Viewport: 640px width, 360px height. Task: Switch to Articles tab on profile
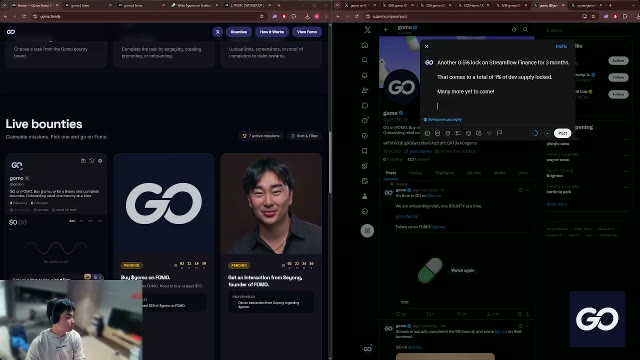474,173
